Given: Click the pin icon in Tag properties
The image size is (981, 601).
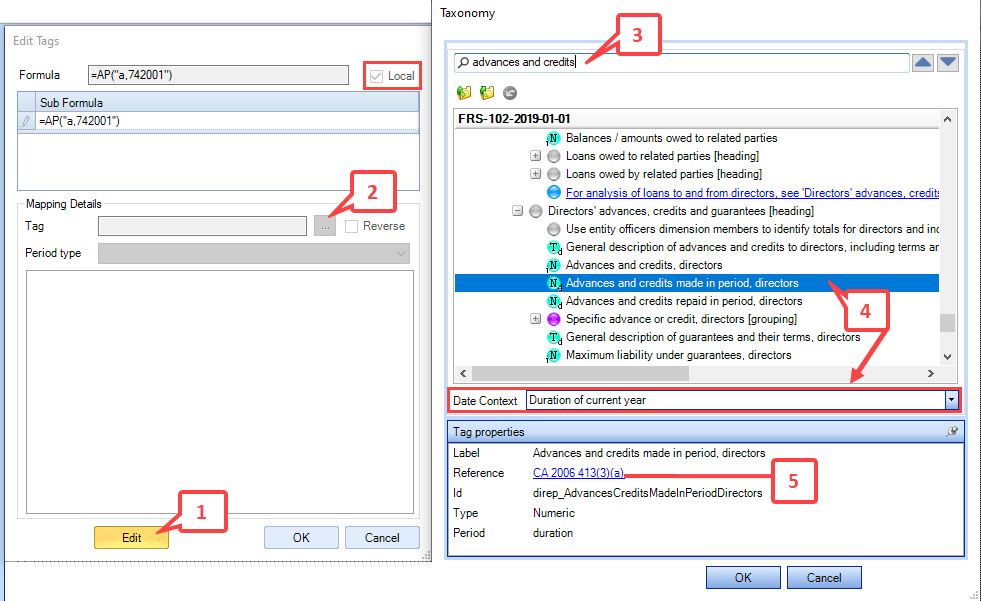Looking at the screenshot, I should [952, 431].
